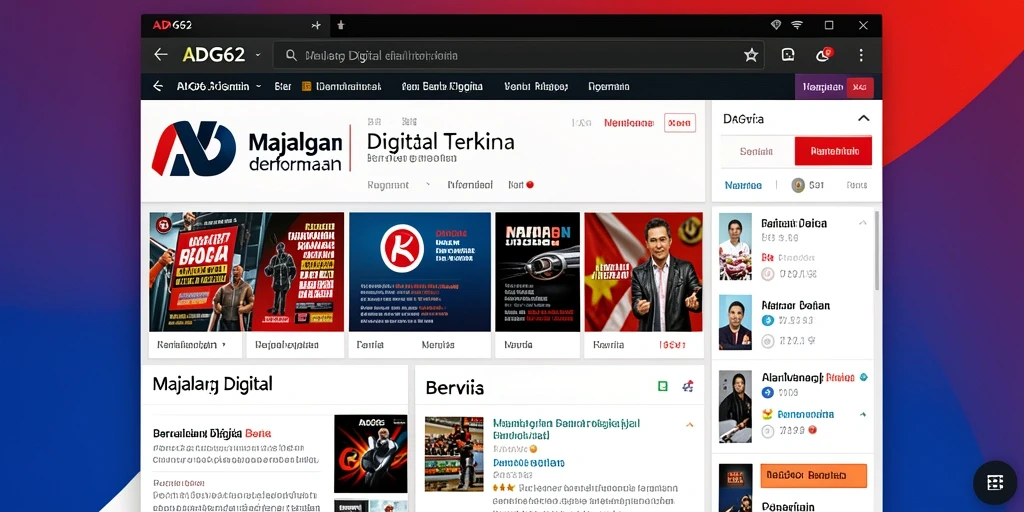Open the Dgemano item in the navigation bar
1024x512 pixels.
coord(609,86)
